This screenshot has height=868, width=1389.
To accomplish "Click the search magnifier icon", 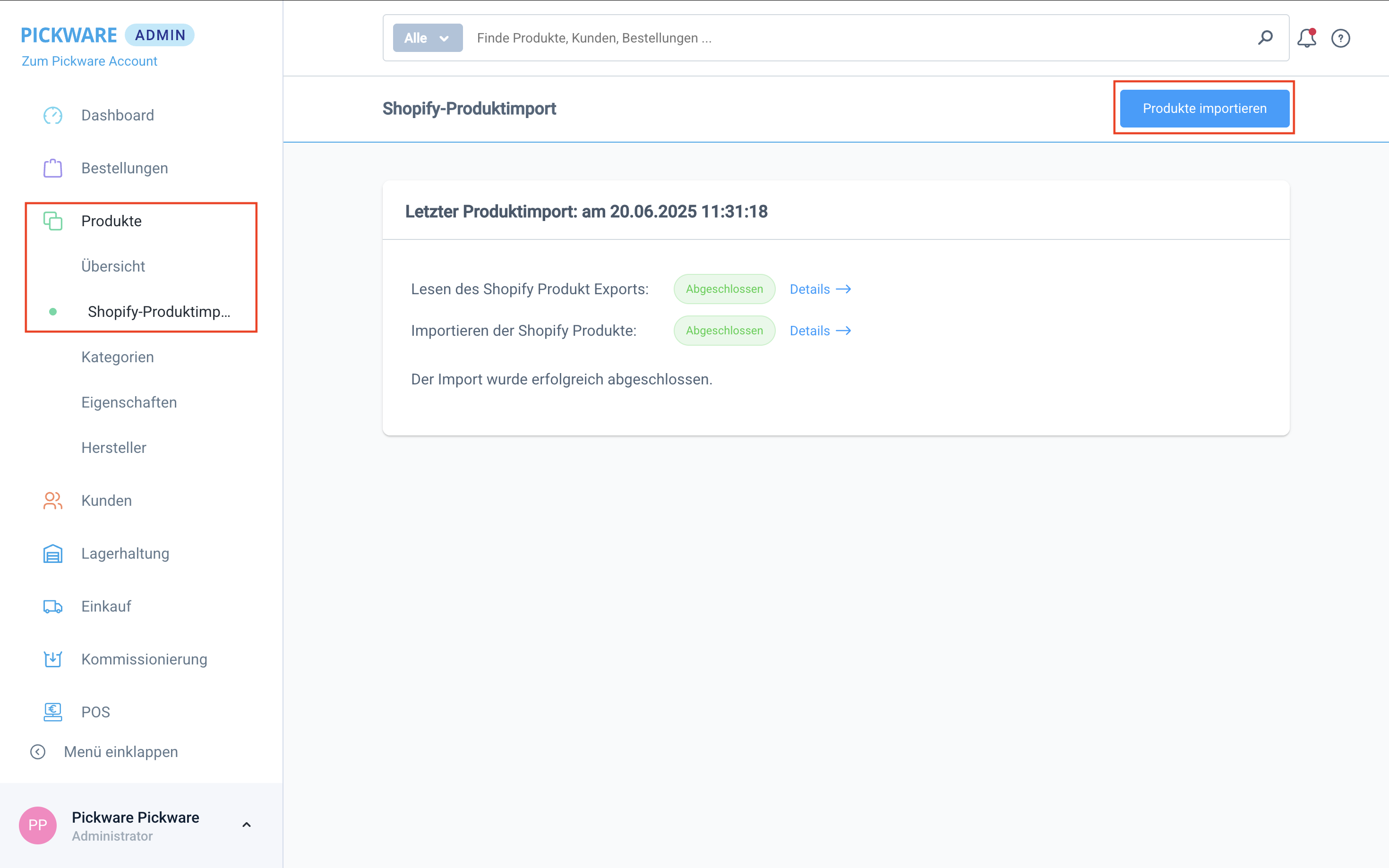I will tap(1265, 38).
